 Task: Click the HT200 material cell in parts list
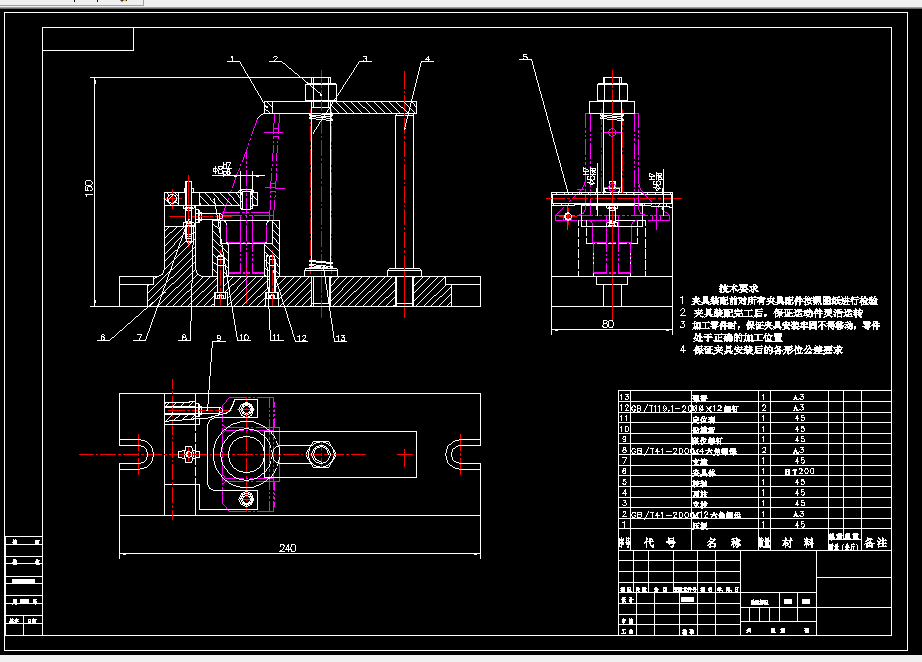pos(800,471)
